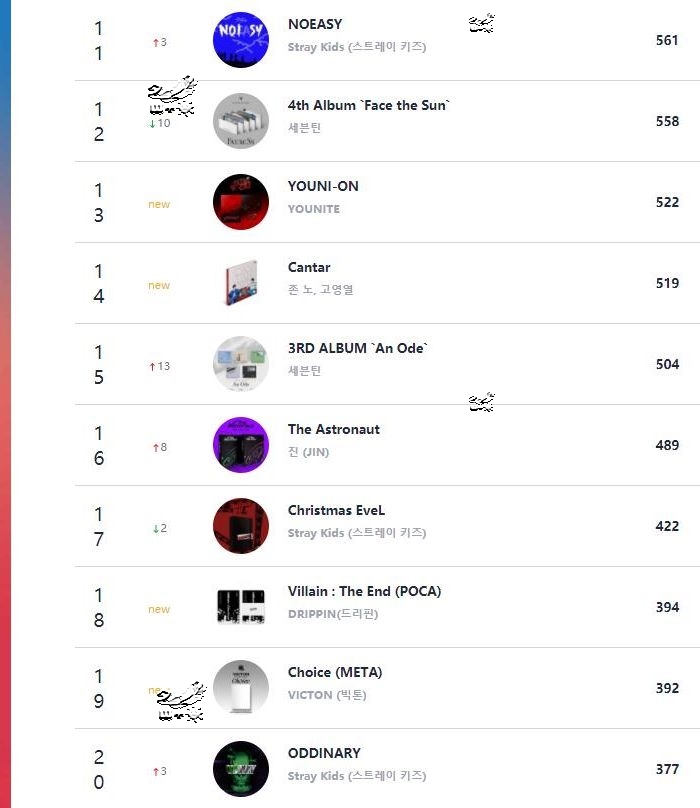Click the NOEASY album cover thumbnail

tap(241, 40)
